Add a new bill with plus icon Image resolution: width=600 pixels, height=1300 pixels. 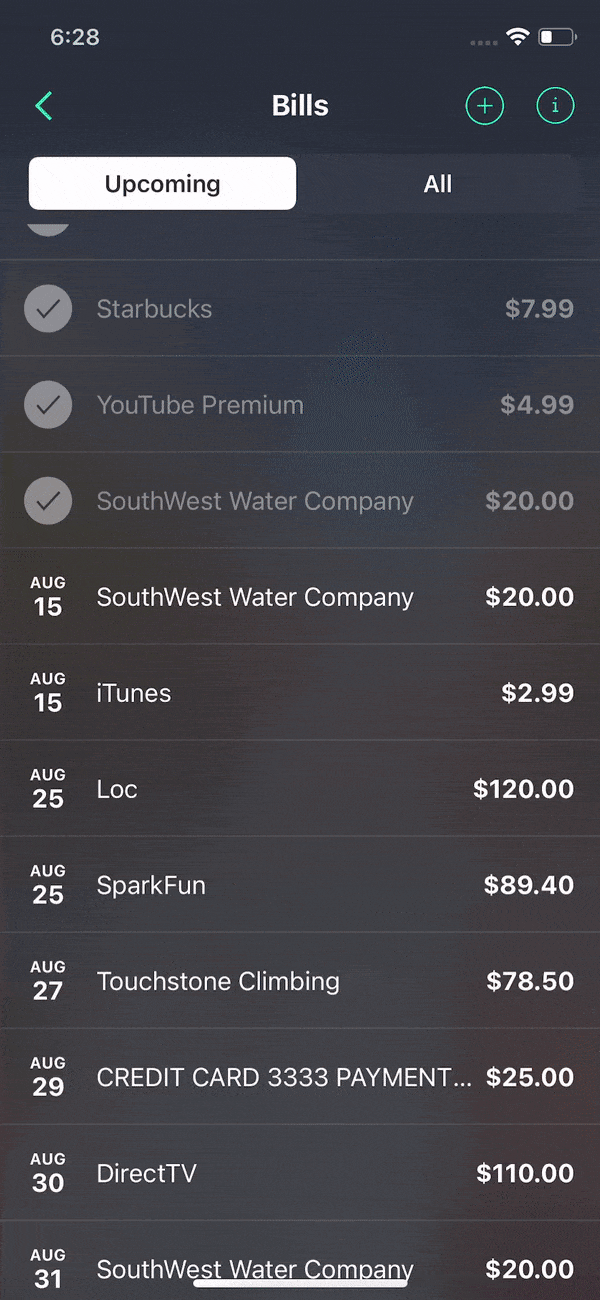coord(485,105)
